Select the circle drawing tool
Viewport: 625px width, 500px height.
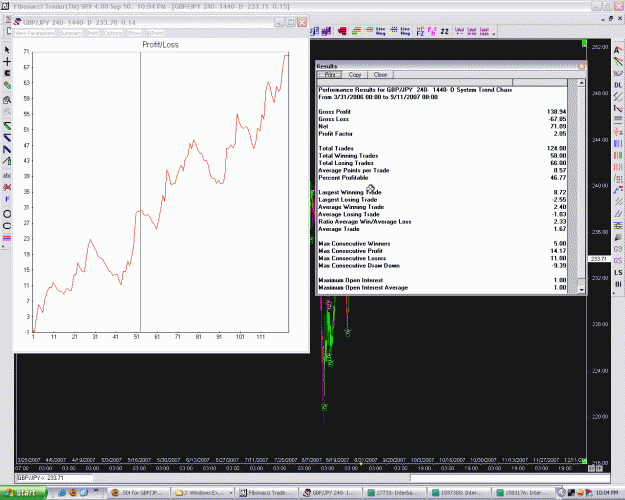[7, 214]
